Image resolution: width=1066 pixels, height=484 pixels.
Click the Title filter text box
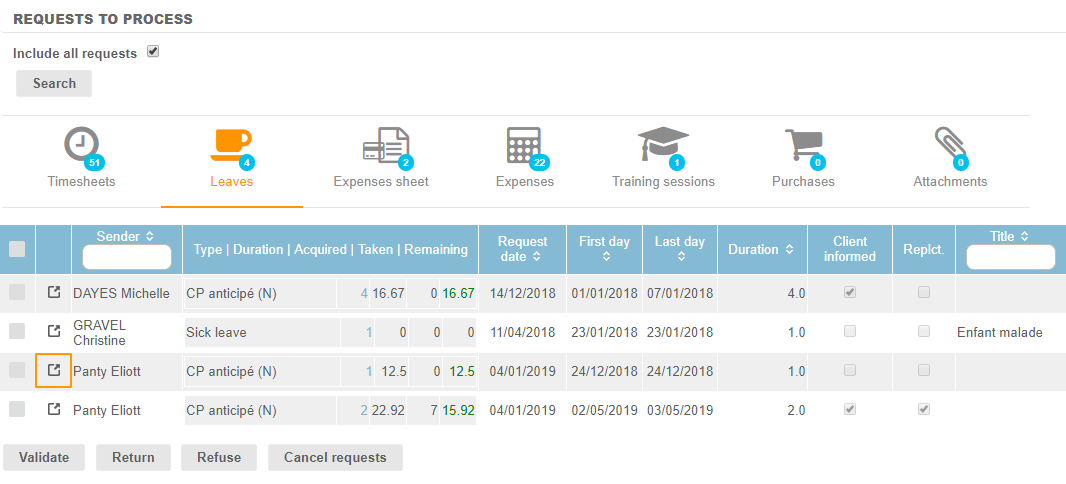click(1009, 258)
